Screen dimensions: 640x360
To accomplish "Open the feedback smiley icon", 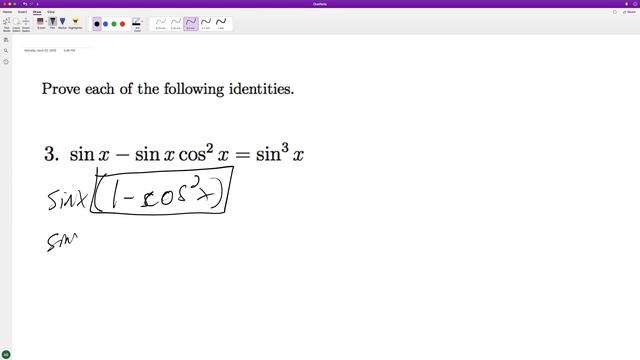I will tap(635, 4).
